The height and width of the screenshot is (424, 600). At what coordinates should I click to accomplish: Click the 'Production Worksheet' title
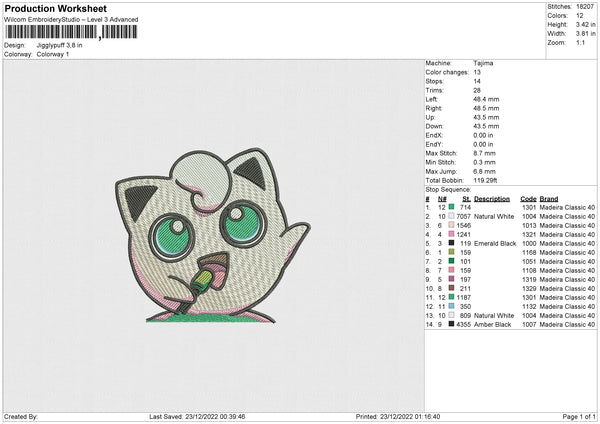[56, 8]
